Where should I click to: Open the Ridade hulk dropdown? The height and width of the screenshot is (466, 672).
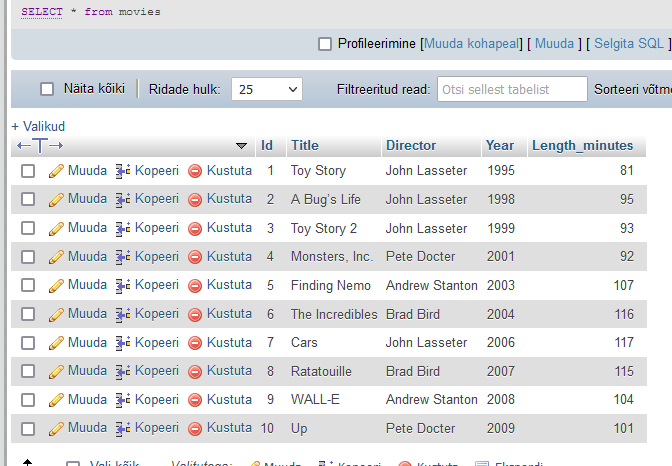click(266, 89)
